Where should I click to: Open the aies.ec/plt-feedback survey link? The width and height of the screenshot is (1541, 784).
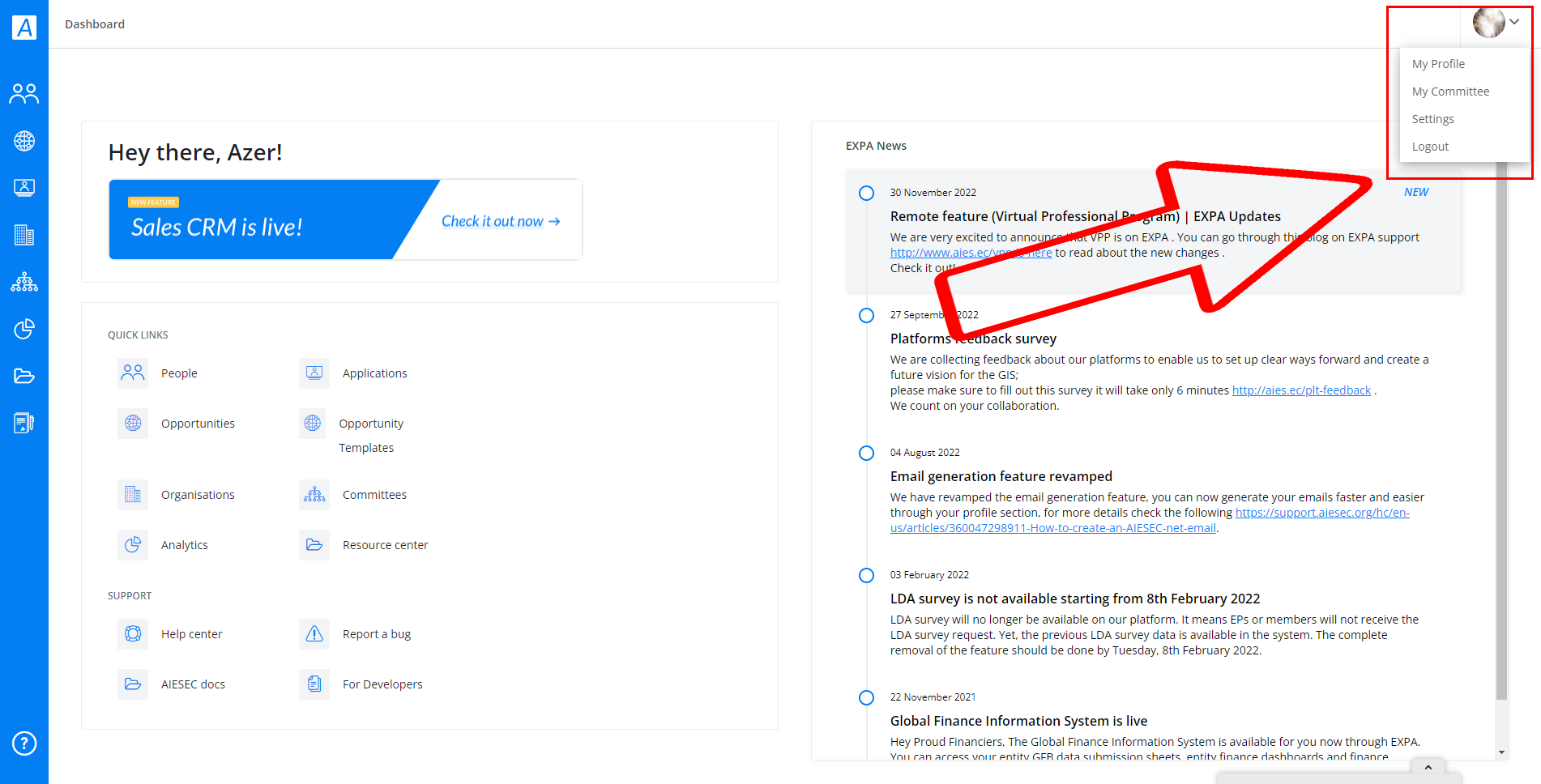pos(1301,390)
